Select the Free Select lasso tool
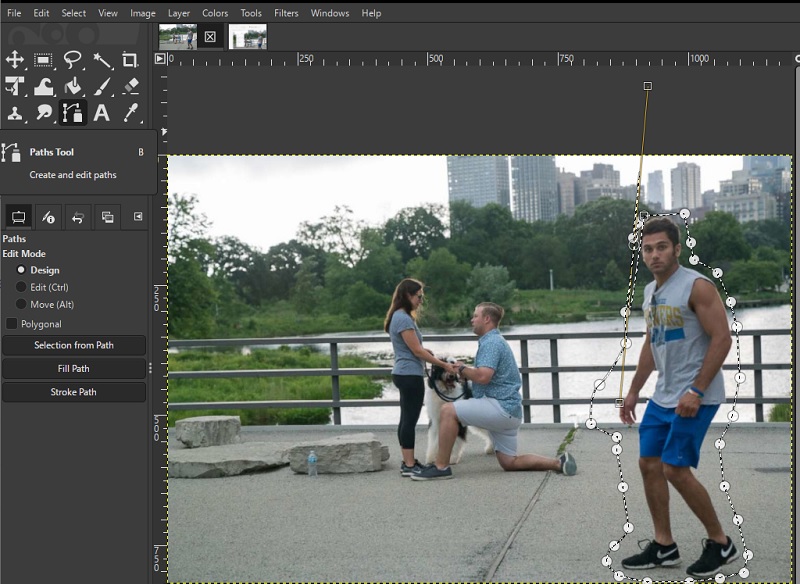Screen dimensions: 800x584 (72, 59)
